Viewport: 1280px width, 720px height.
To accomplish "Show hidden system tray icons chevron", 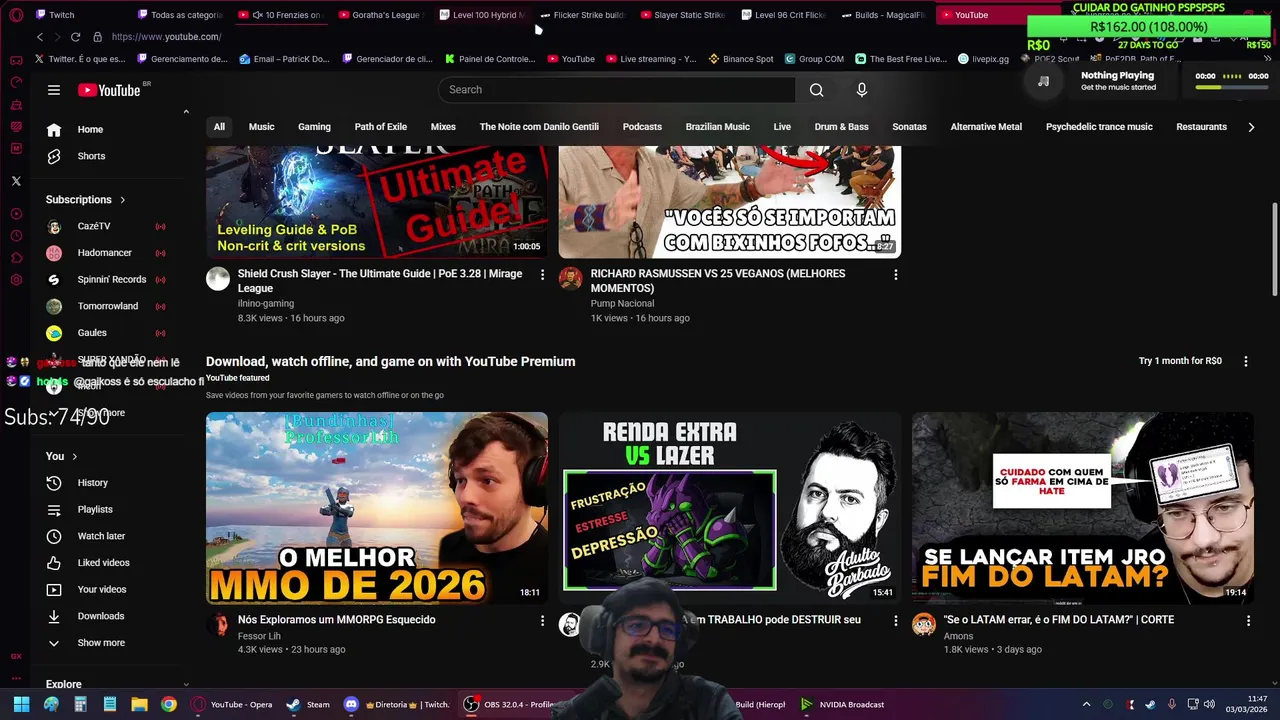I will click(x=1086, y=704).
